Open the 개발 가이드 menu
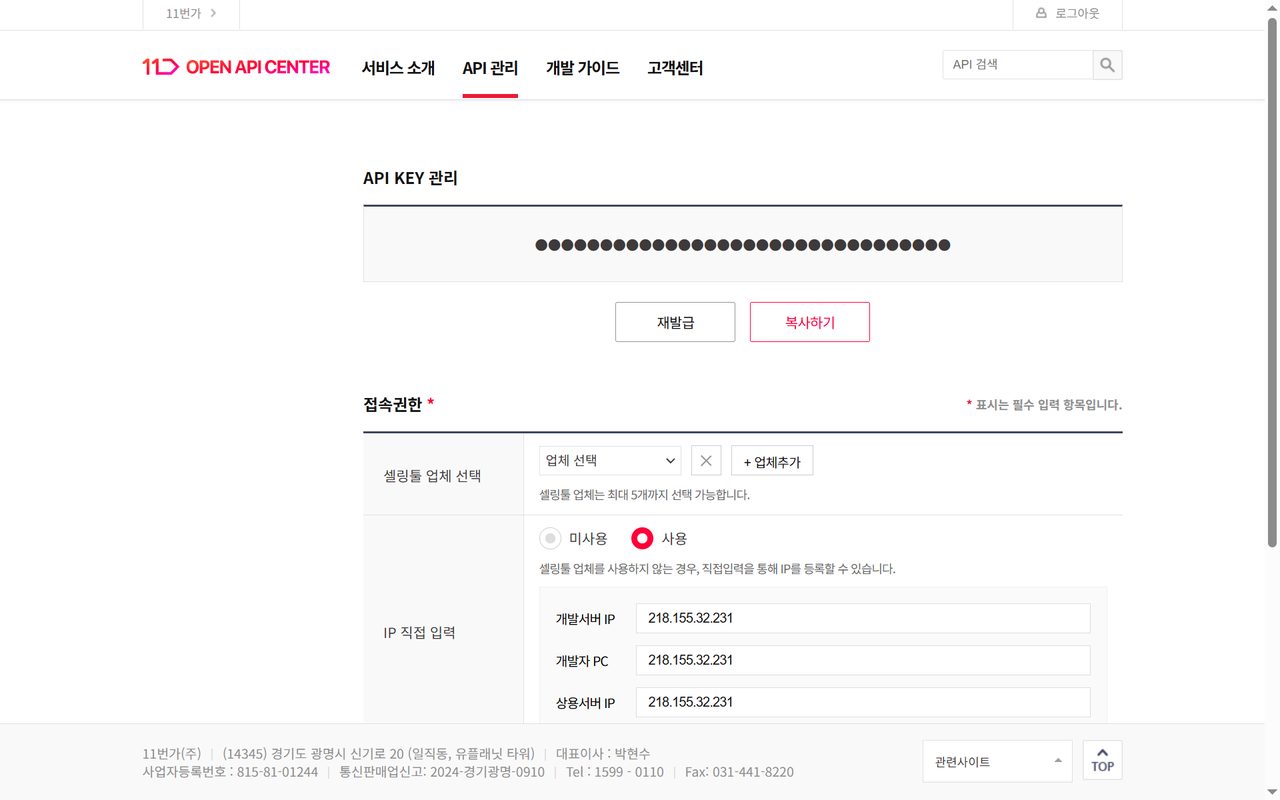 coord(583,68)
